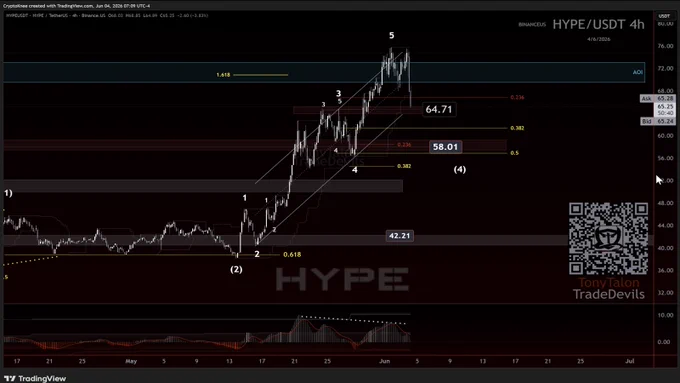Click 72.00 on the price axis
The image size is (680, 383).
(665, 69)
